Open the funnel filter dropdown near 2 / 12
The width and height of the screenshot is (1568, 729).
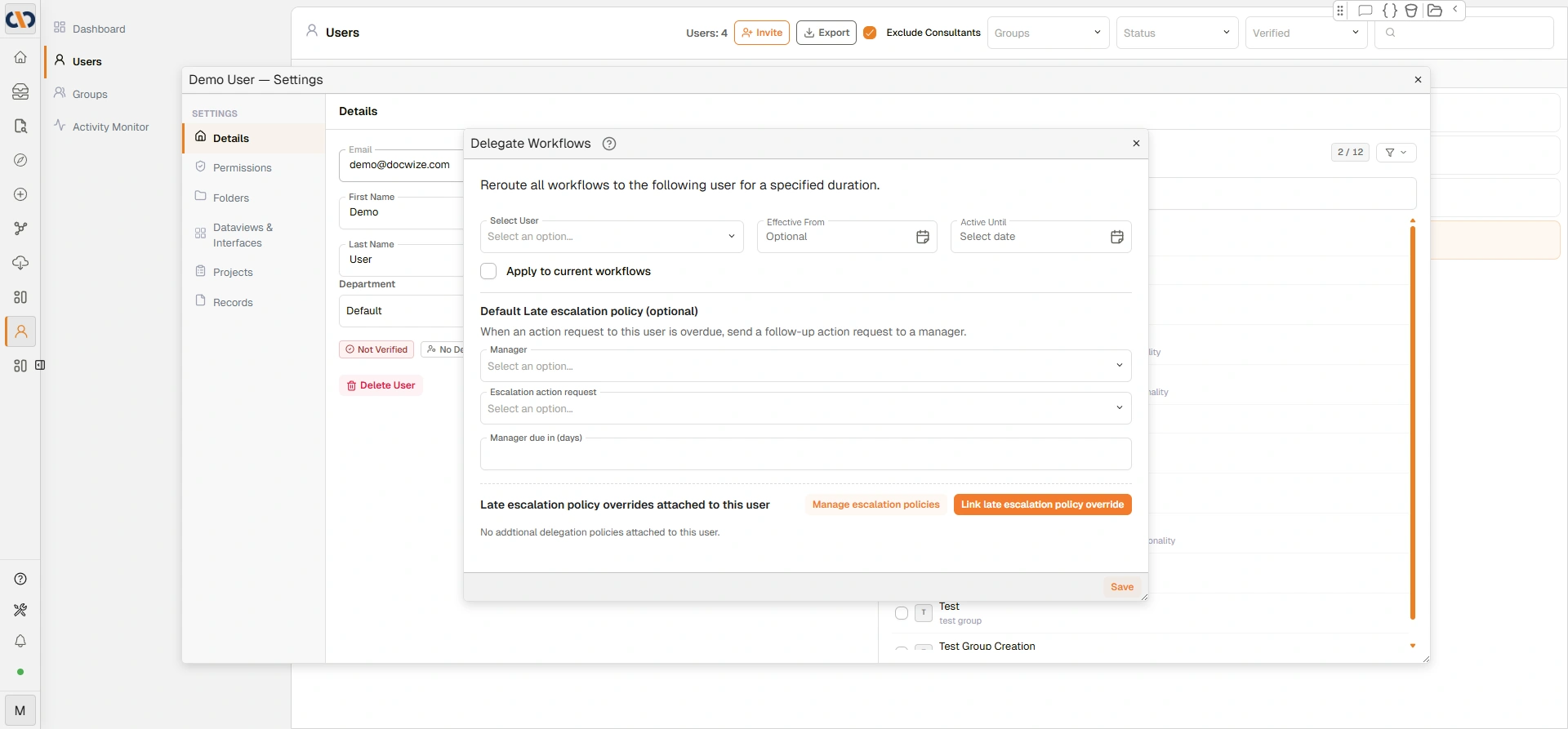tap(1396, 152)
